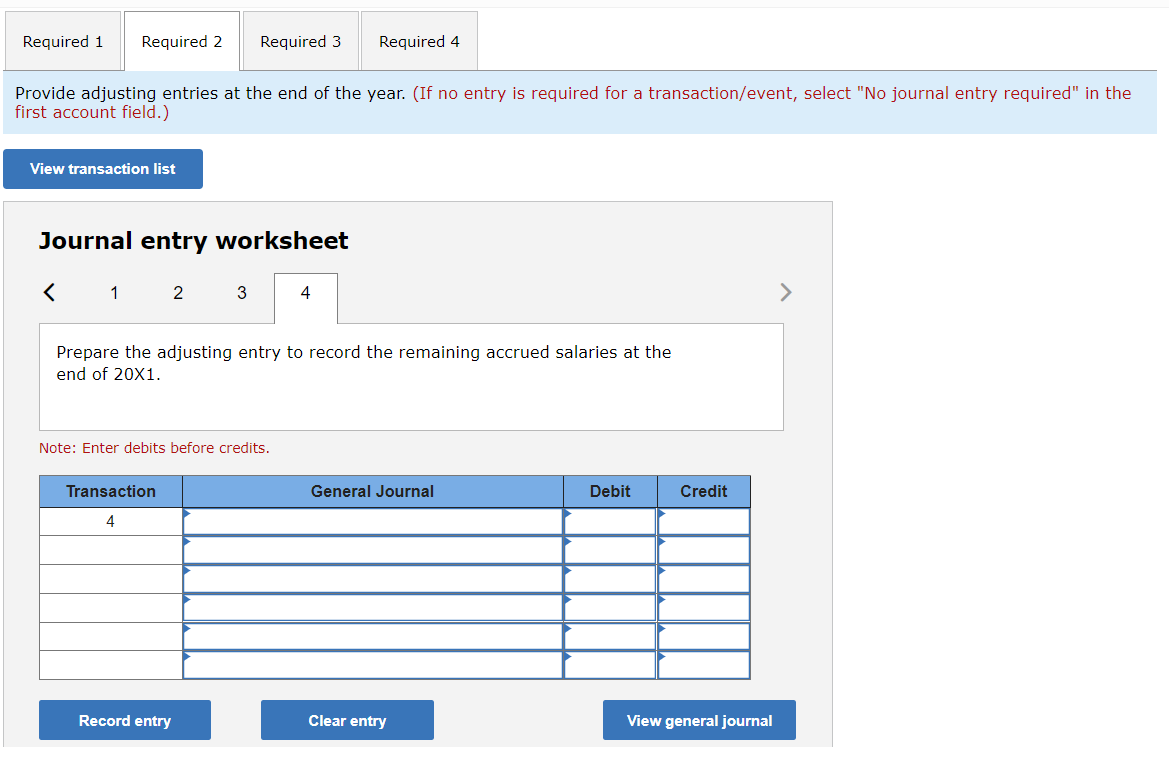Open the View general journal

click(699, 720)
